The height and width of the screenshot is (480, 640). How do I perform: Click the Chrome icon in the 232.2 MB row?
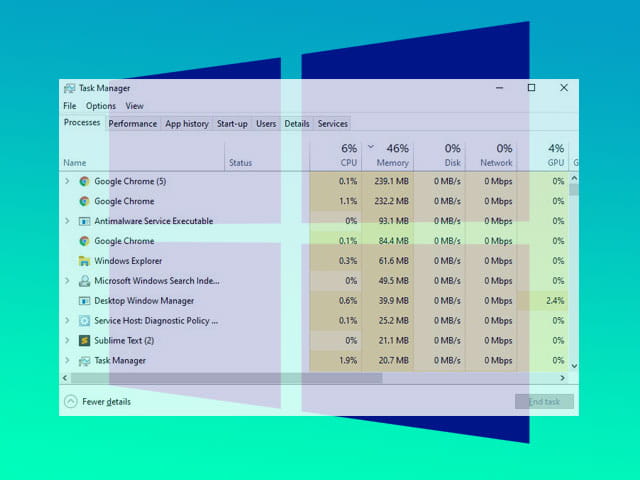point(84,201)
